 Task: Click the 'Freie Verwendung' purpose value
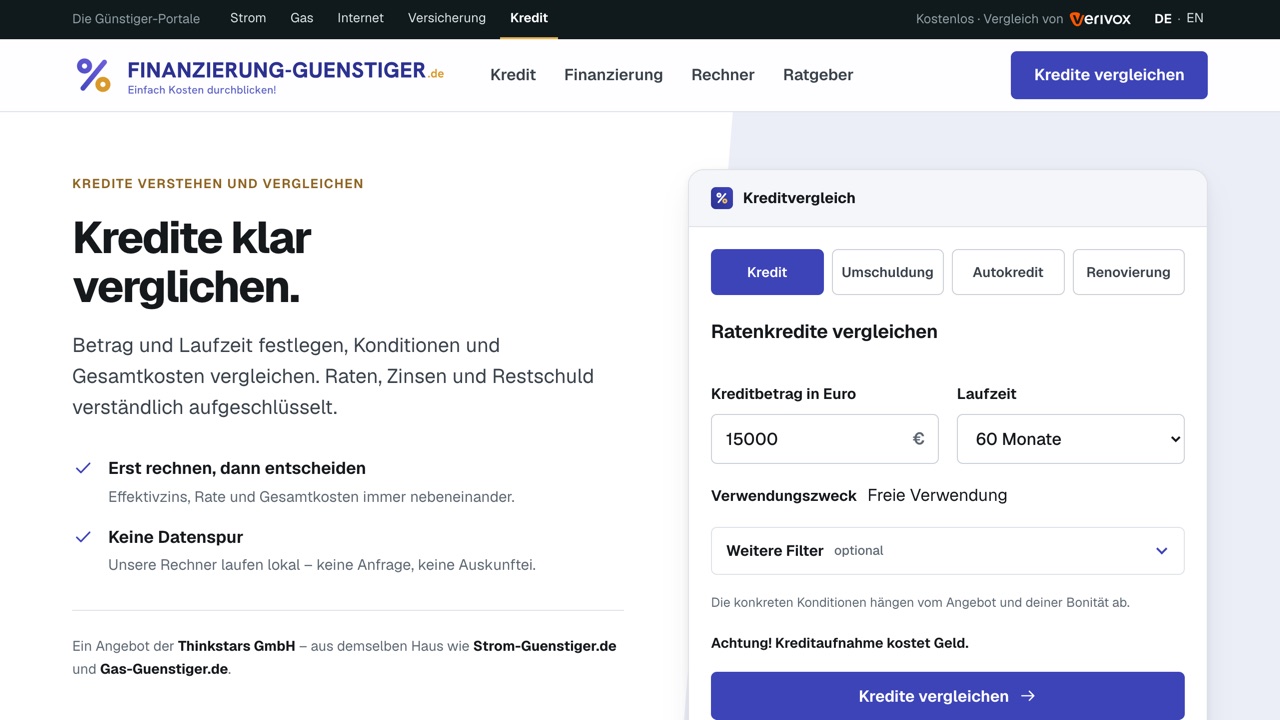click(937, 495)
